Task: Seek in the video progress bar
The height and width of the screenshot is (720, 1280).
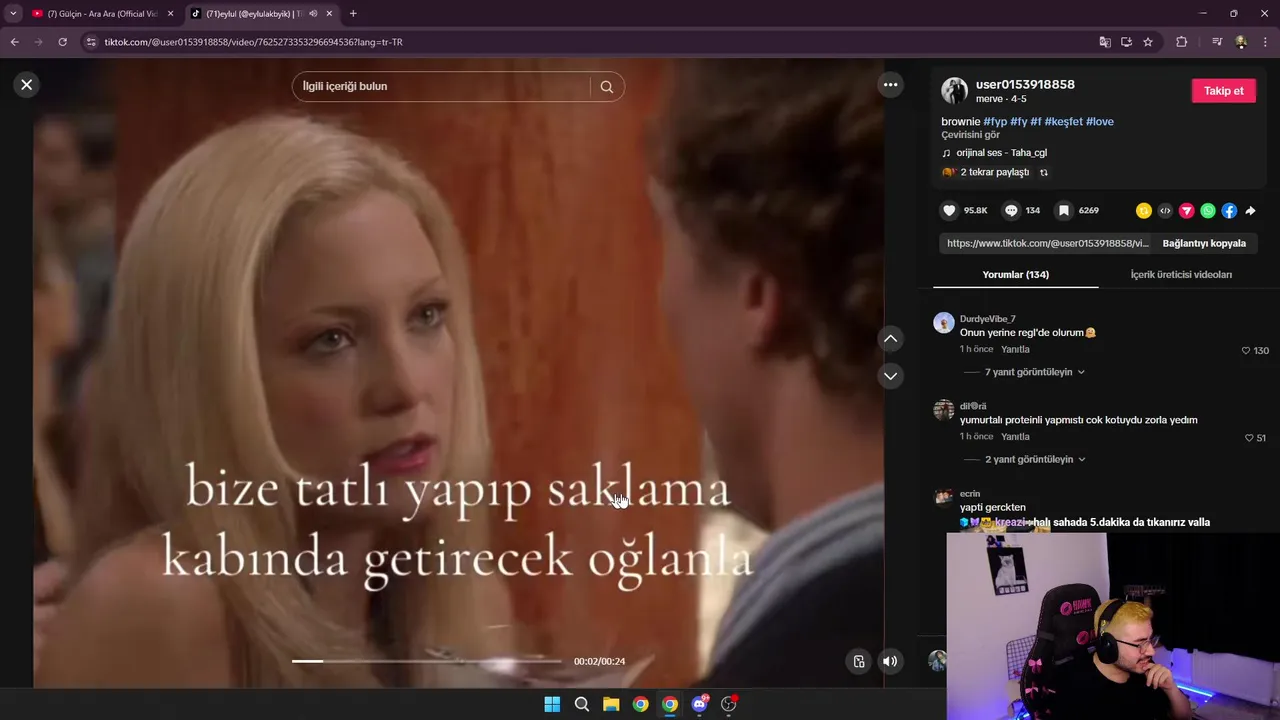Action: pyautogui.click(x=426, y=661)
